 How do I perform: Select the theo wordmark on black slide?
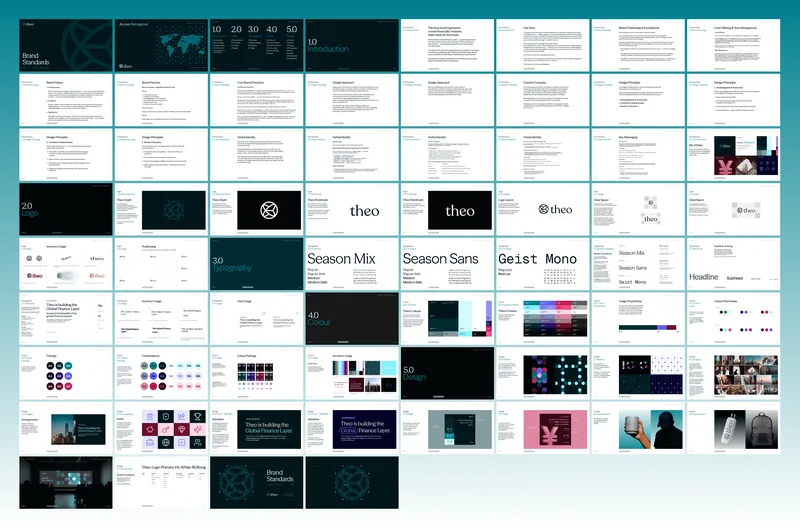pyautogui.click(x=447, y=209)
